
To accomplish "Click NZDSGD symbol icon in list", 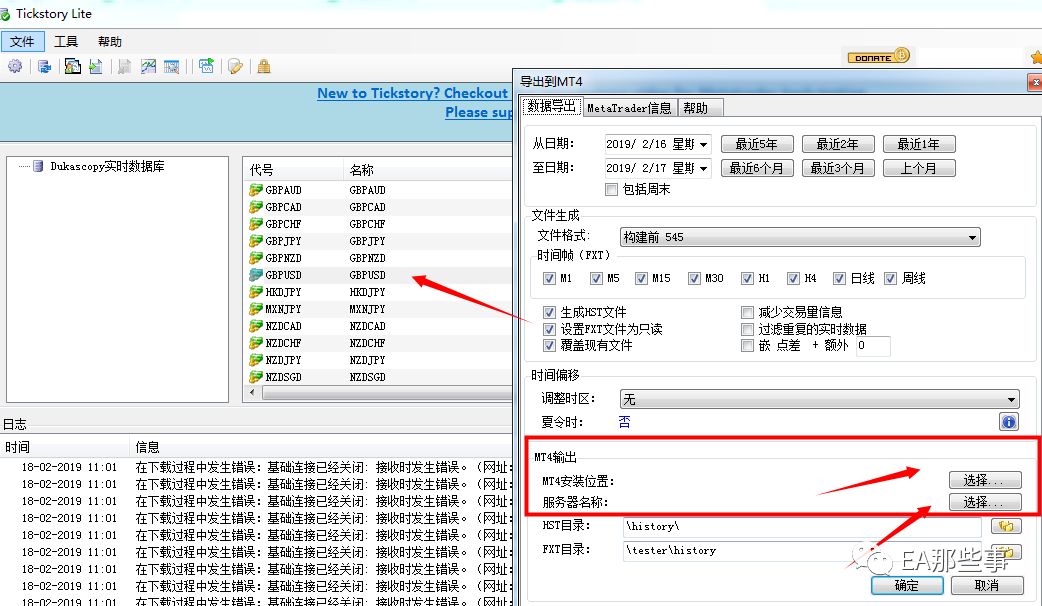I will (256, 377).
